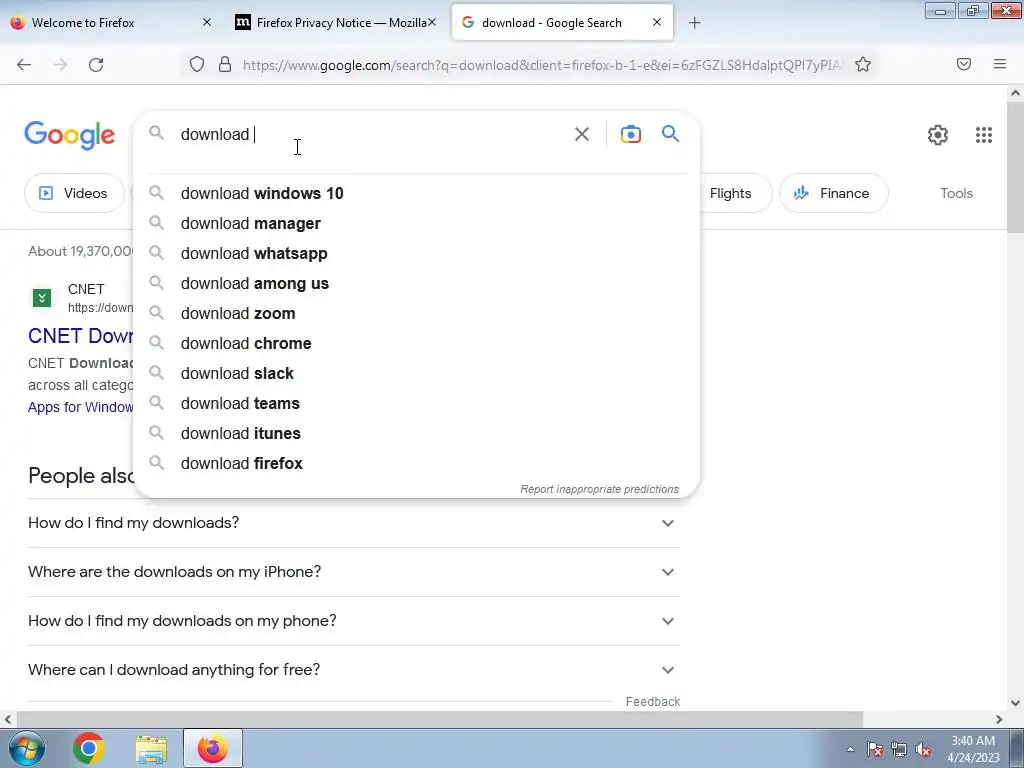Click the CNET green favicon
The height and width of the screenshot is (768, 1024).
42,298
